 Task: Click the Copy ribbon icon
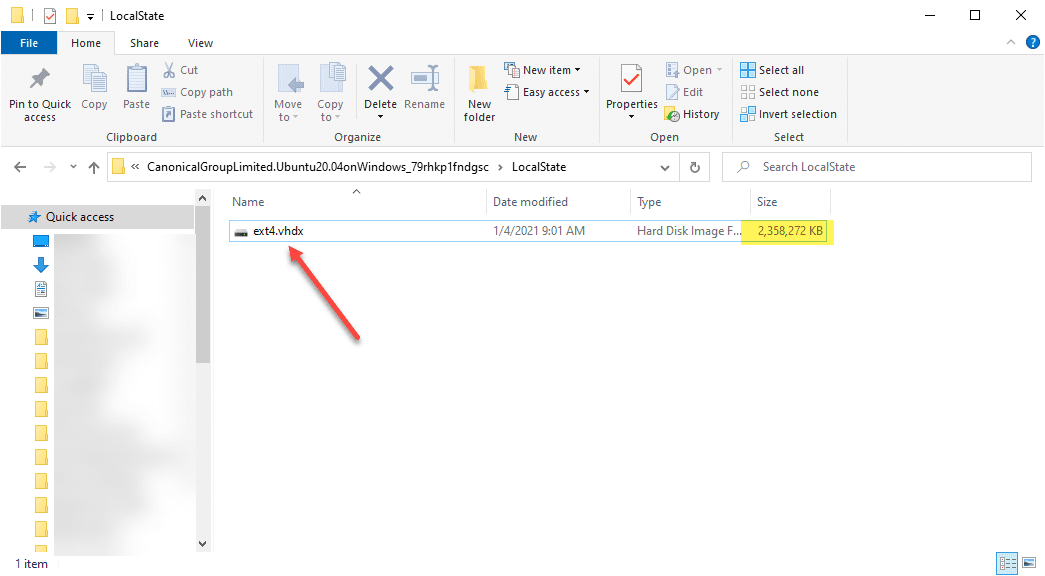coord(94,87)
